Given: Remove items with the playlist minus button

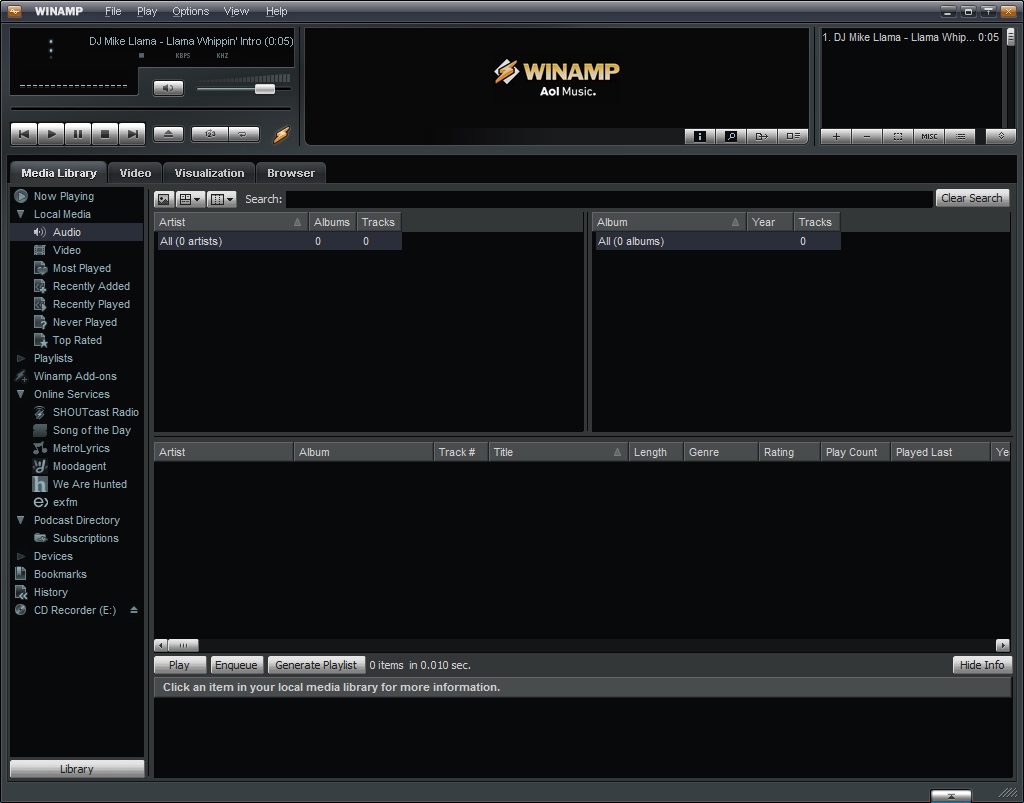Looking at the screenshot, I should [x=867, y=136].
